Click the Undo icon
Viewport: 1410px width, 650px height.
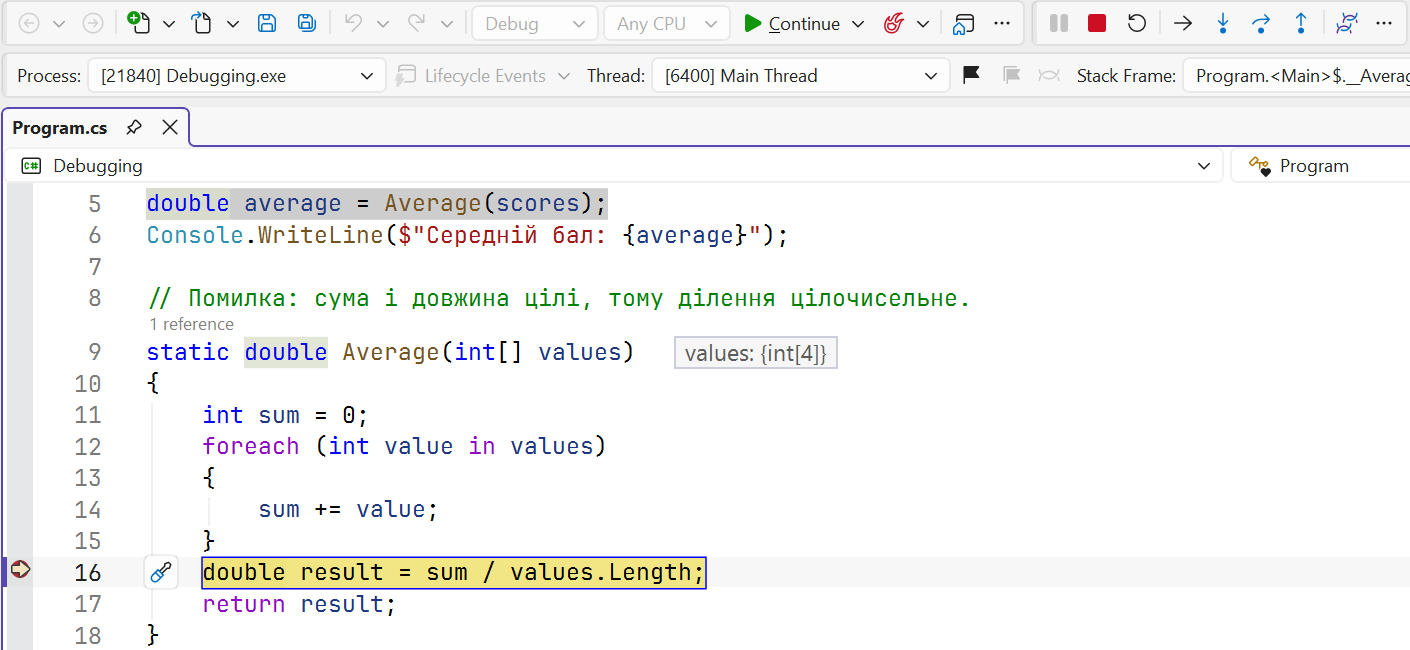coord(352,23)
